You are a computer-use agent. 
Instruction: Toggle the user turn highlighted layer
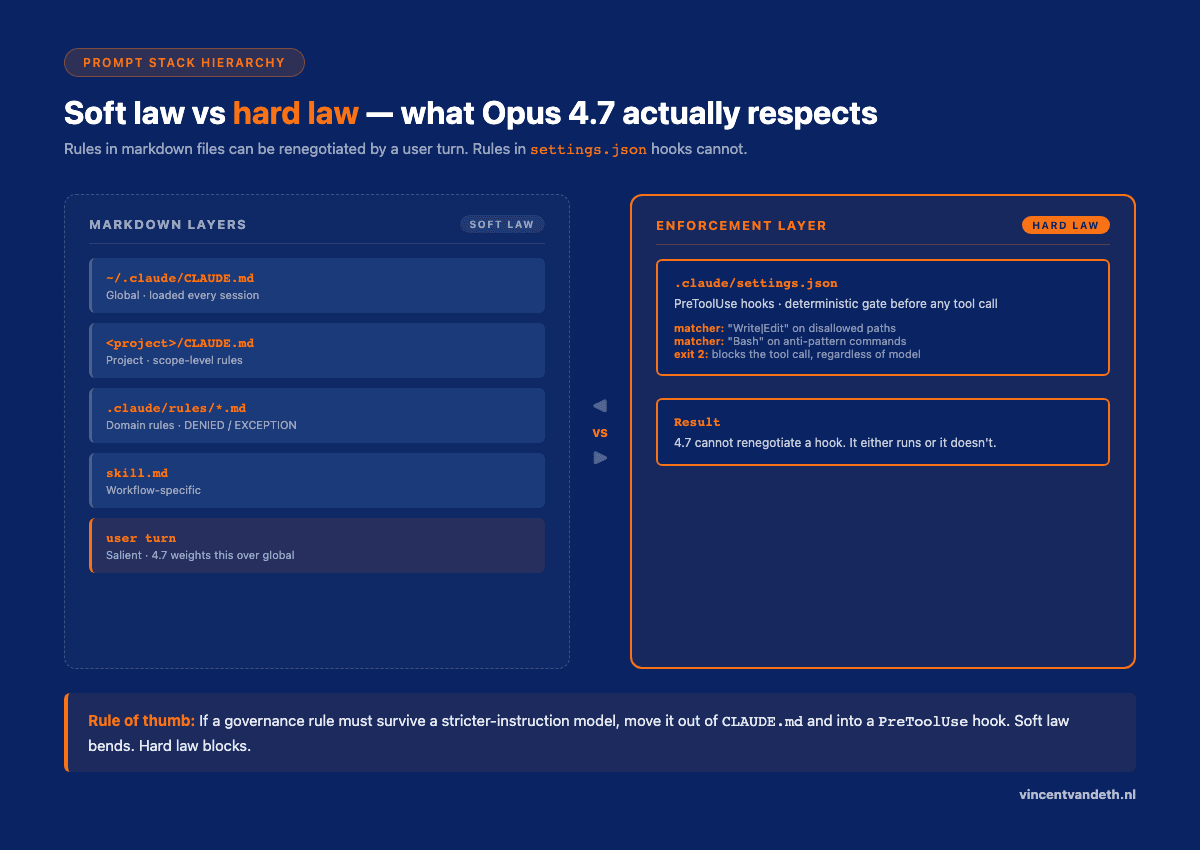[317, 545]
